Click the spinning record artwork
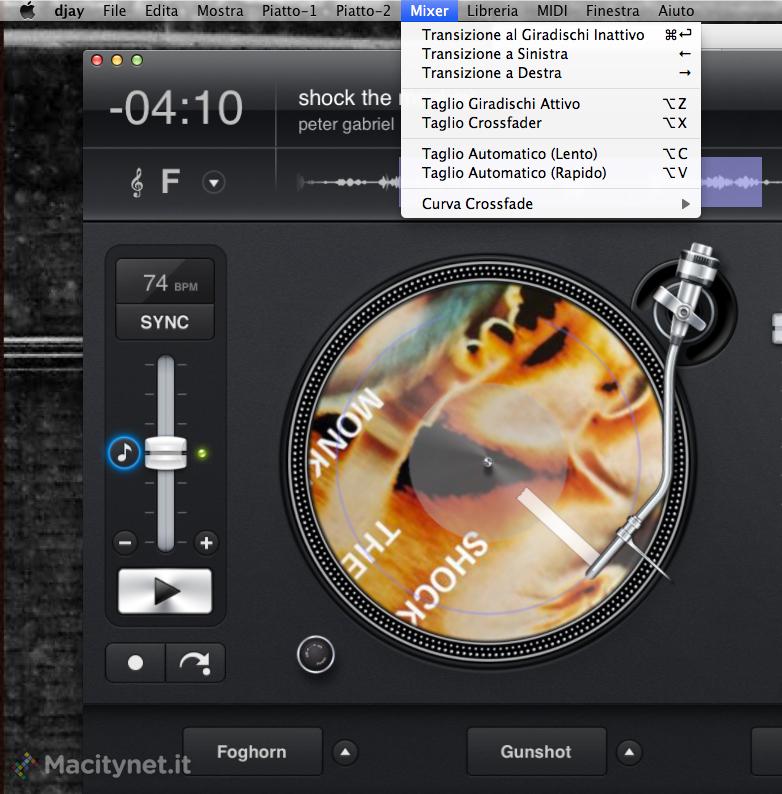This screenshot has height=794, width=782. point(487,462)
